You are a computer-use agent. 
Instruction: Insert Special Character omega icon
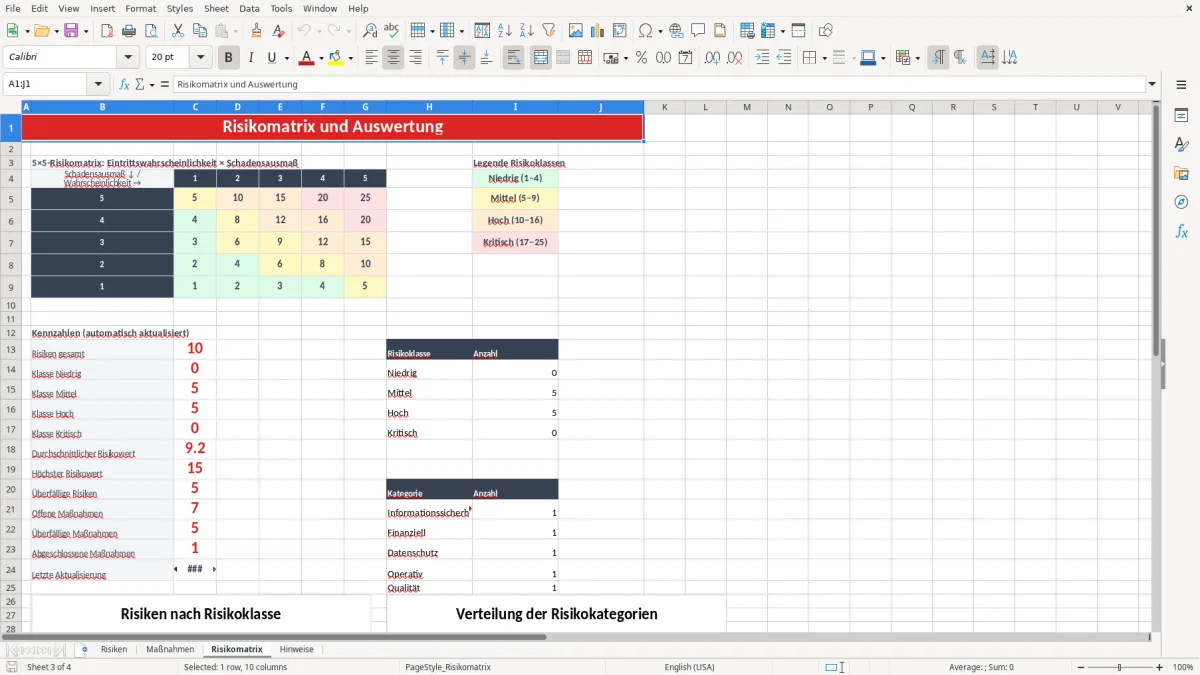point(646,30)
